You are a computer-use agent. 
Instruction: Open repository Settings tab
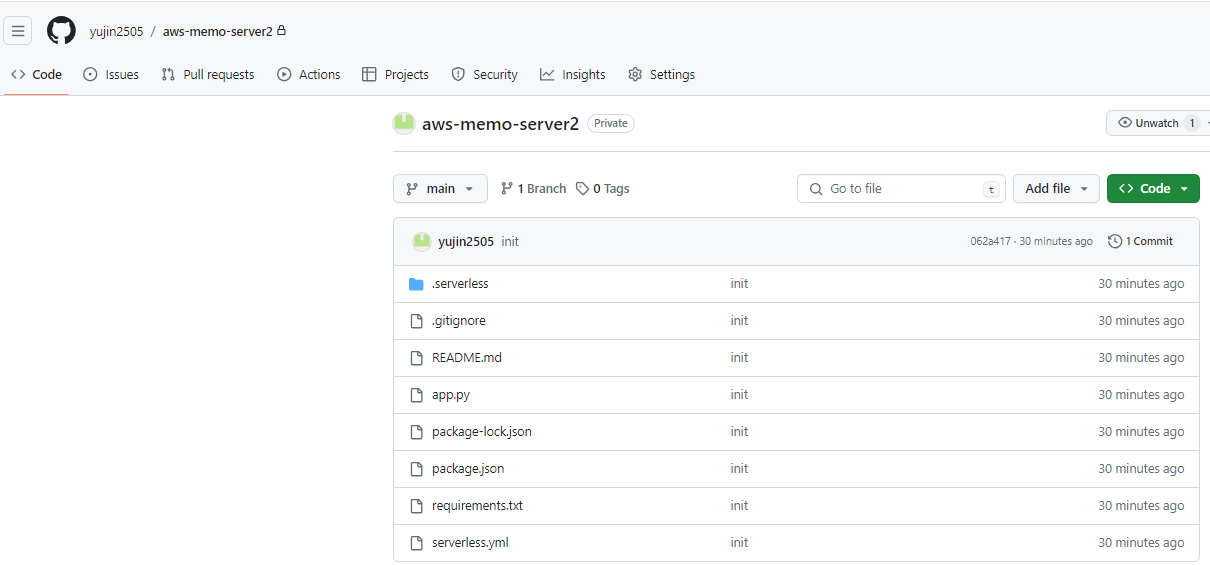(x=661, y=75)
